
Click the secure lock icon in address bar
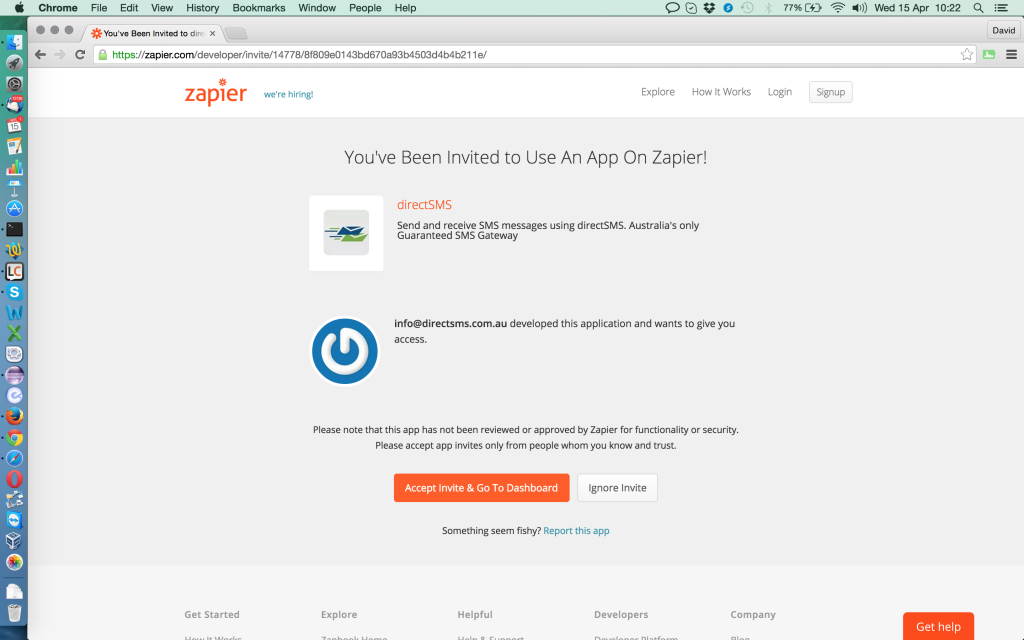tap(103, 54)
